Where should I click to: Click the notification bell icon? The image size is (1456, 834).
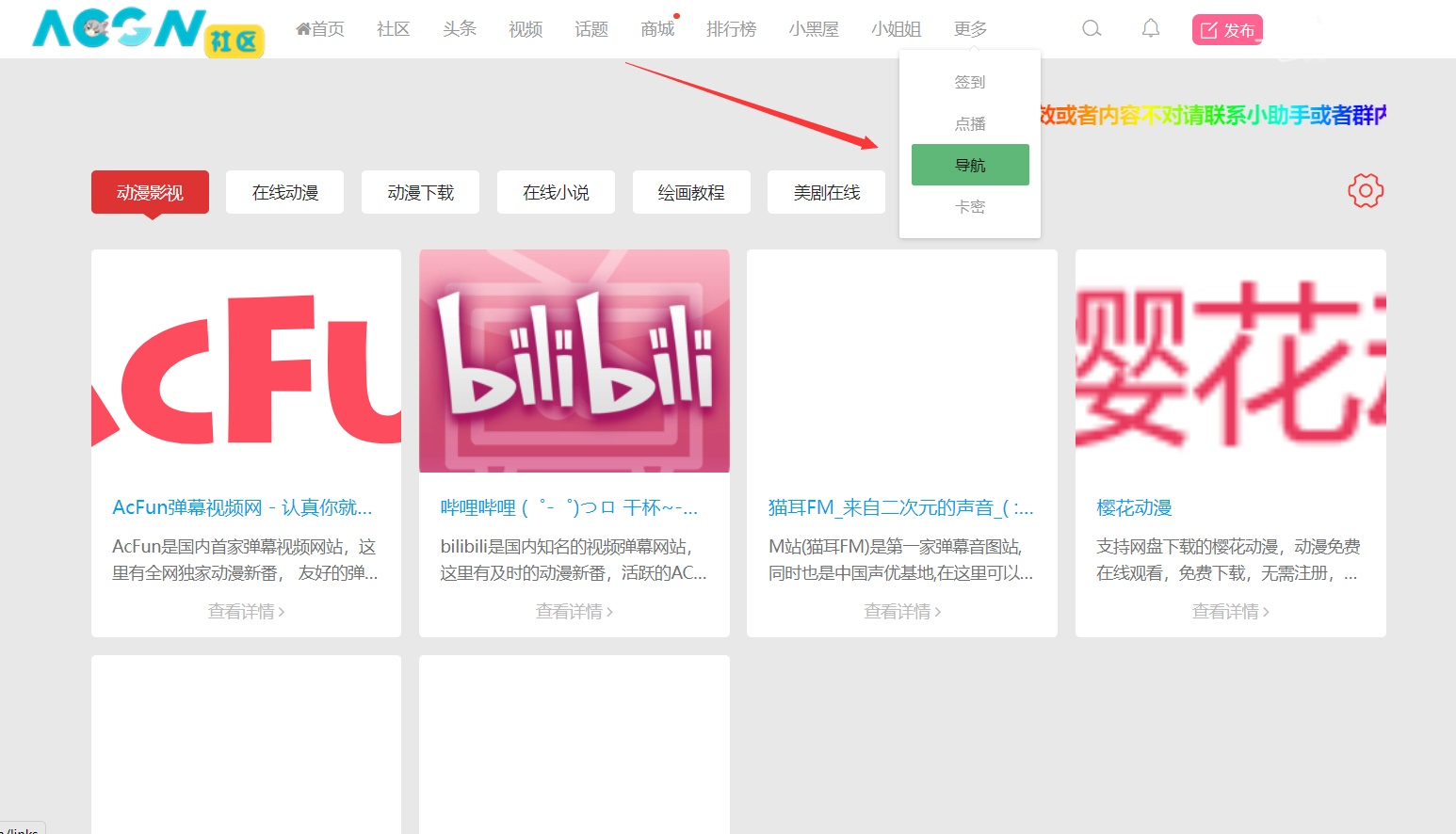(1150, 28)
